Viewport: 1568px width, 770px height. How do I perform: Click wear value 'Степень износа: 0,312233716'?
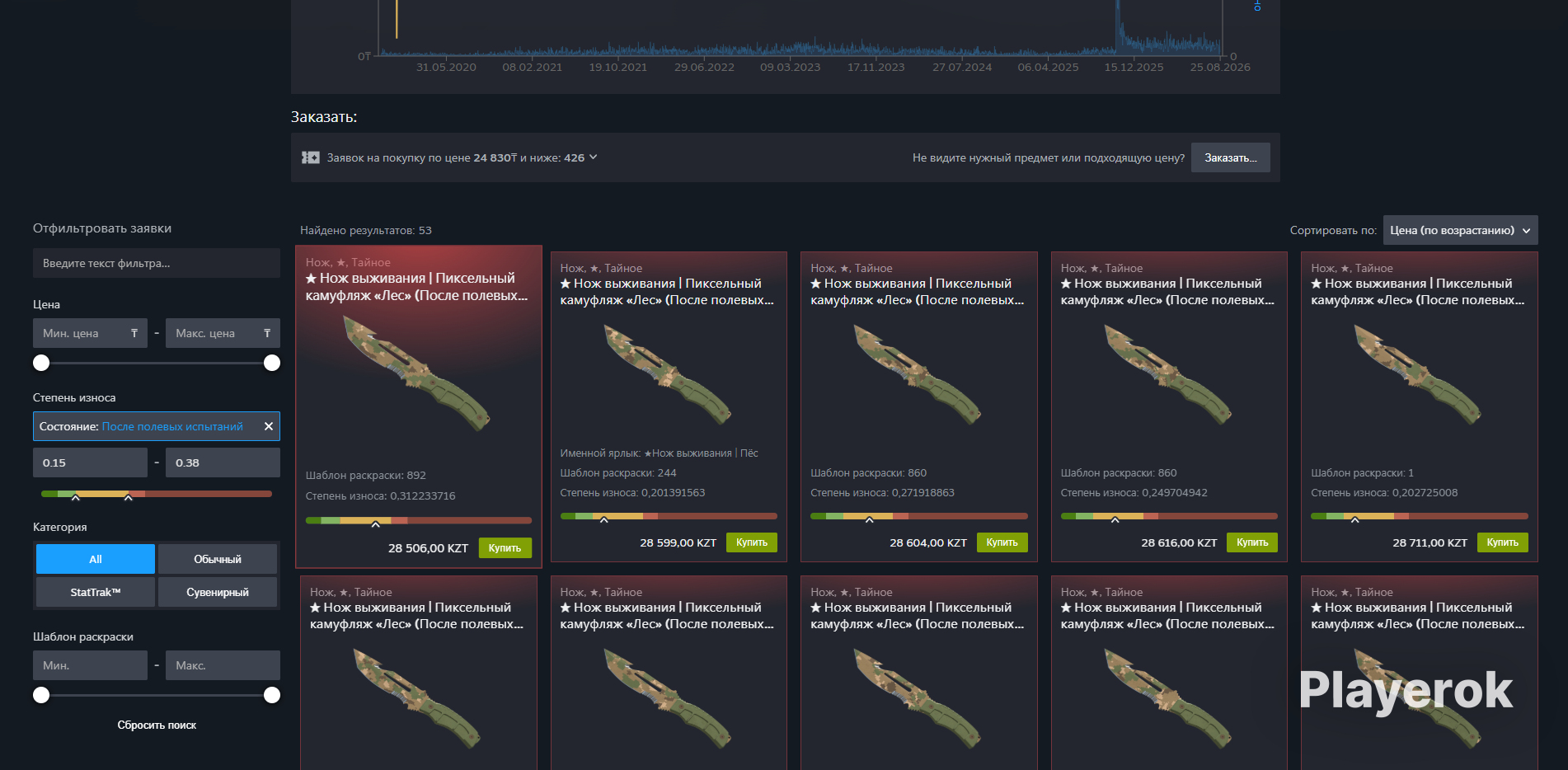click(380, 496)
